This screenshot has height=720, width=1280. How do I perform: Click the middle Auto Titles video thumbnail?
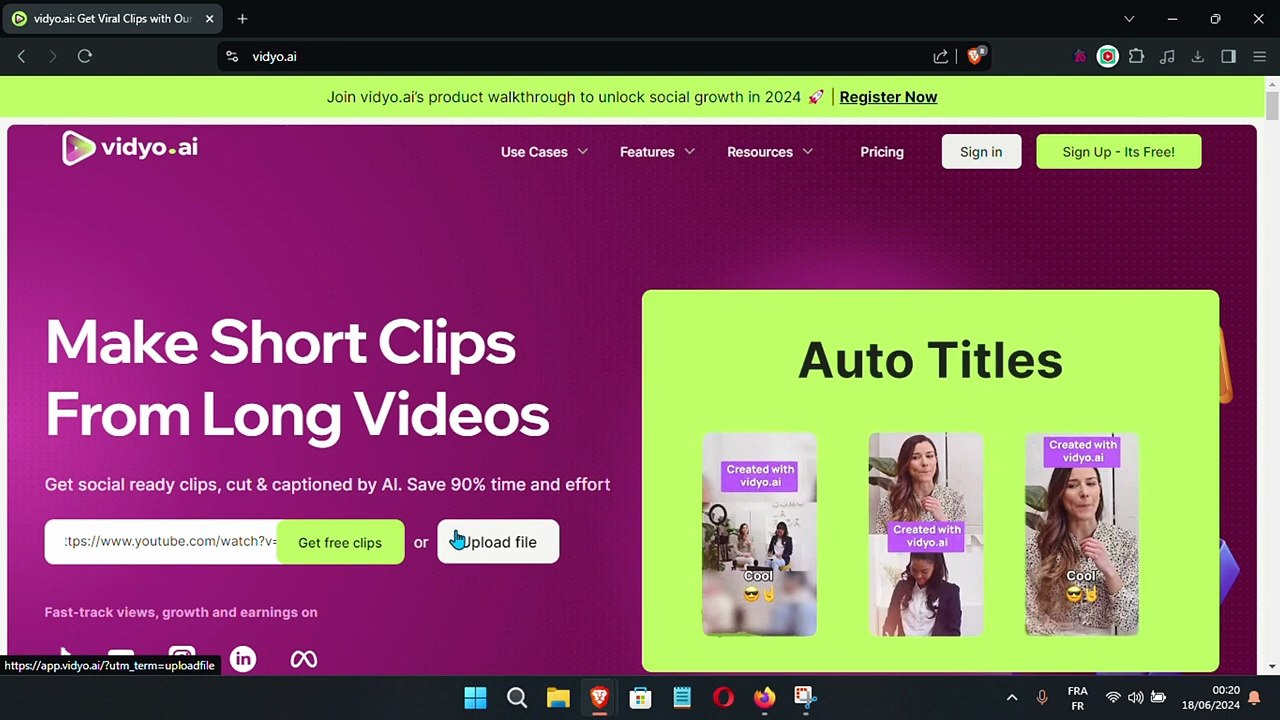tap(926, 534)
